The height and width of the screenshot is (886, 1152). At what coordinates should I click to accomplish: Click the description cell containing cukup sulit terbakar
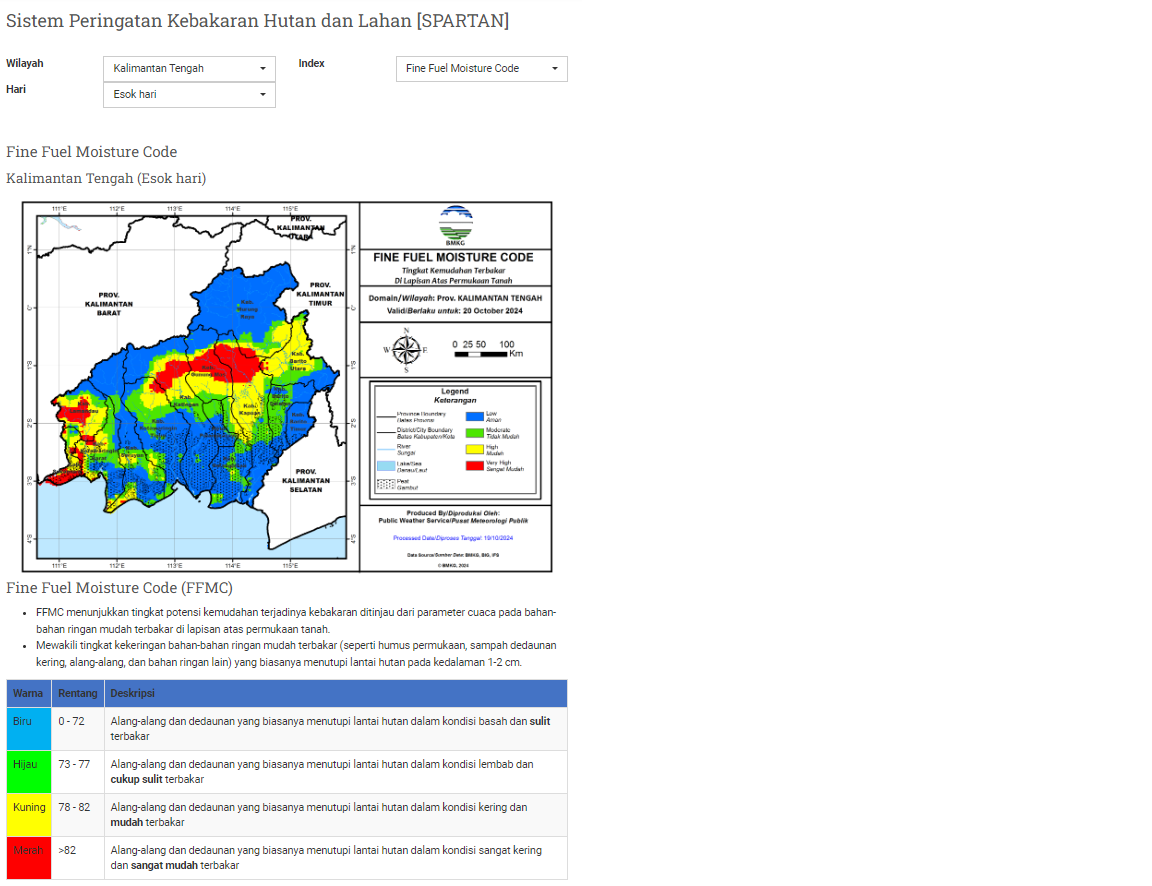coord(336,772)
